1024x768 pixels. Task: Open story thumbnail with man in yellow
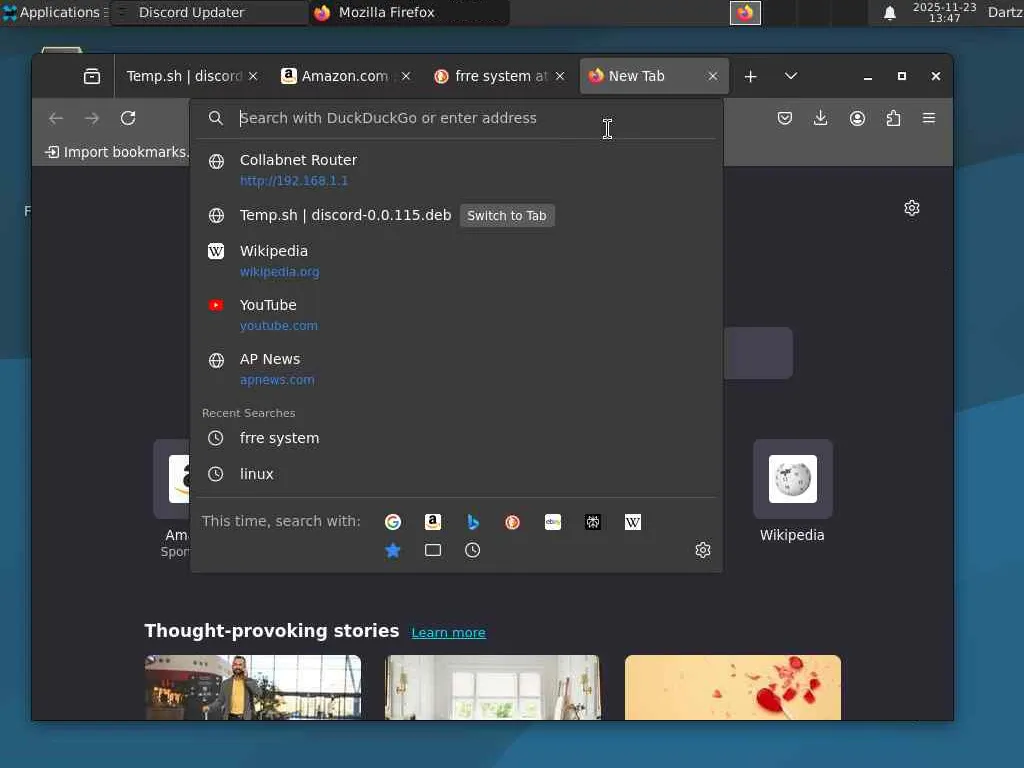coord(253,688)
